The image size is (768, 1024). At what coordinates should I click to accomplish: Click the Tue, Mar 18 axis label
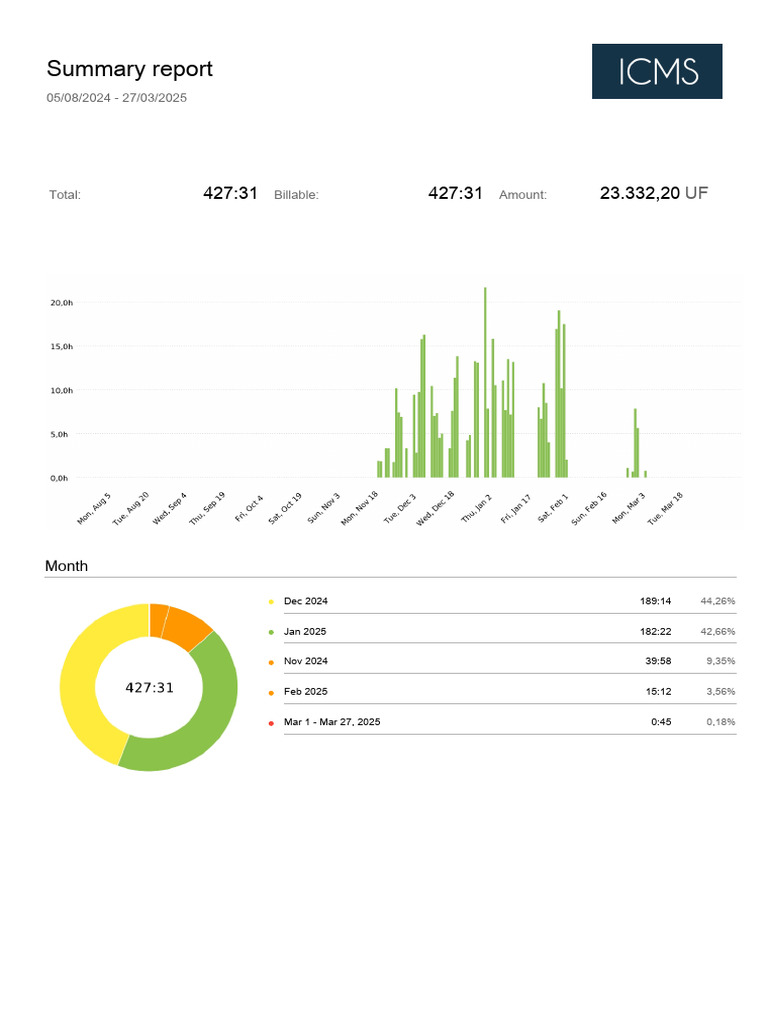click(665, 509)
